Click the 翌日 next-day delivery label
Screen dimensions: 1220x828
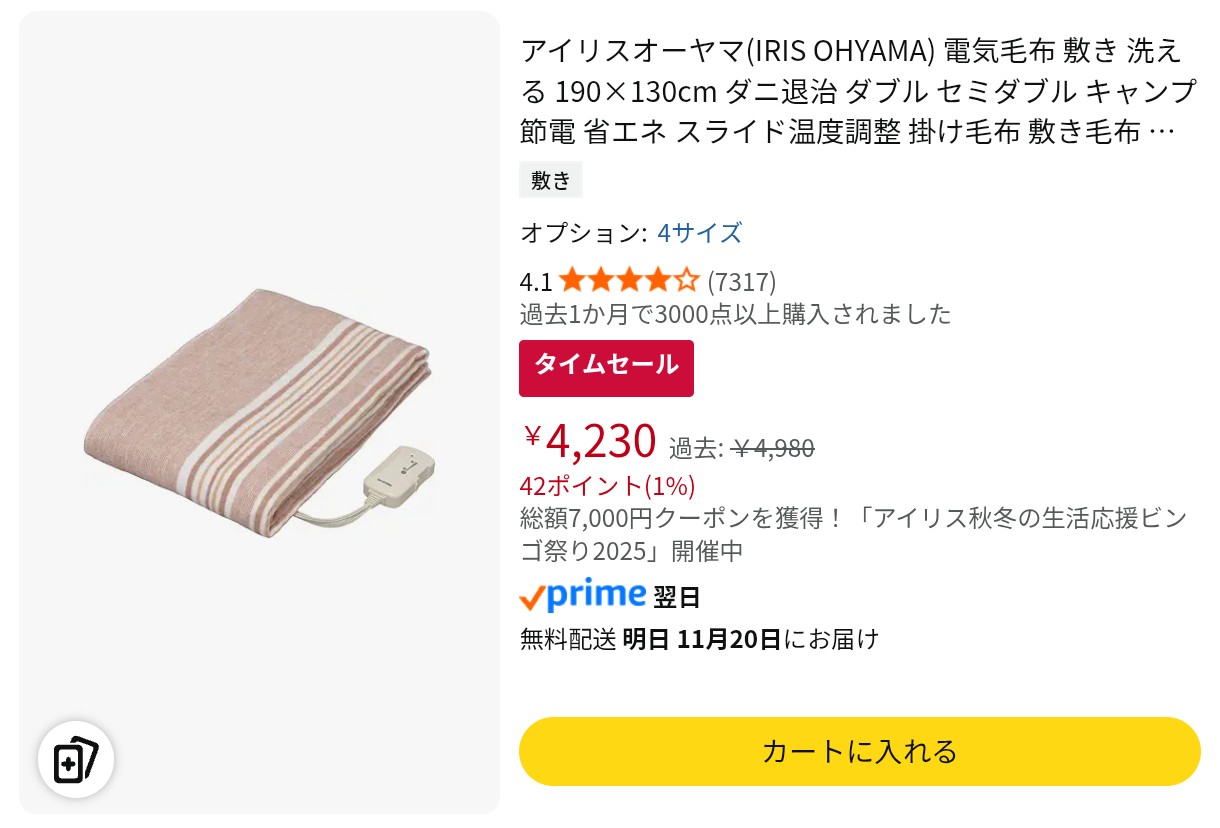tap(677, 598)
